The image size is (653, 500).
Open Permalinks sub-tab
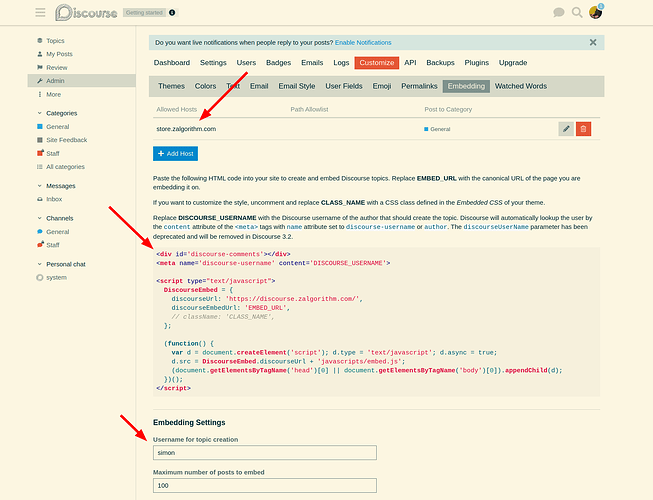[x=419, y=86]
